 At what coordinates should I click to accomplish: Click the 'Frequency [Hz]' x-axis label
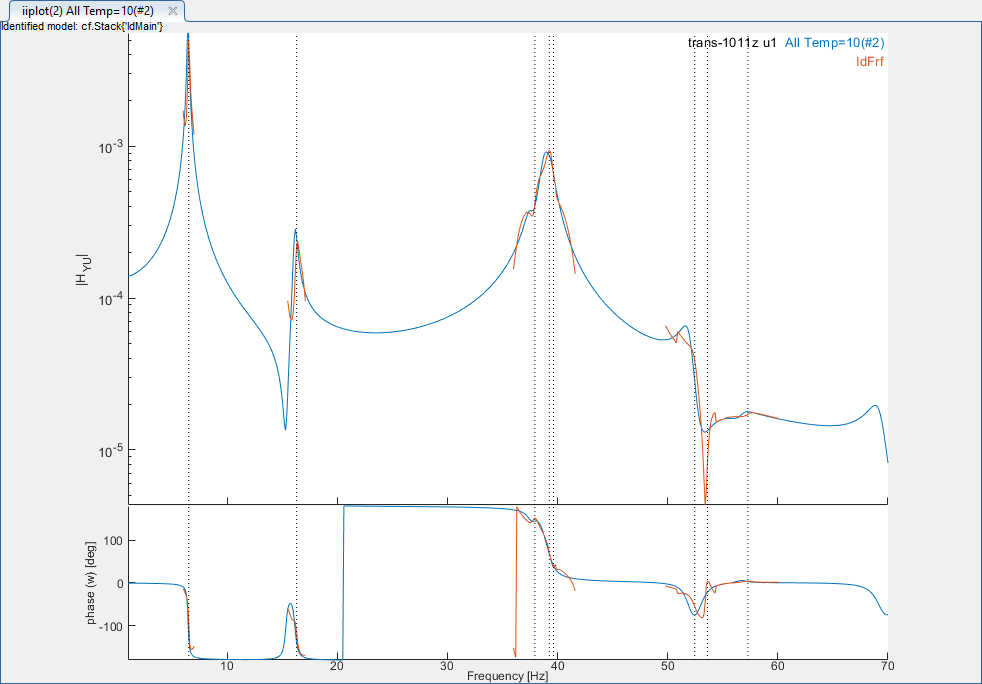click(508, 677)
